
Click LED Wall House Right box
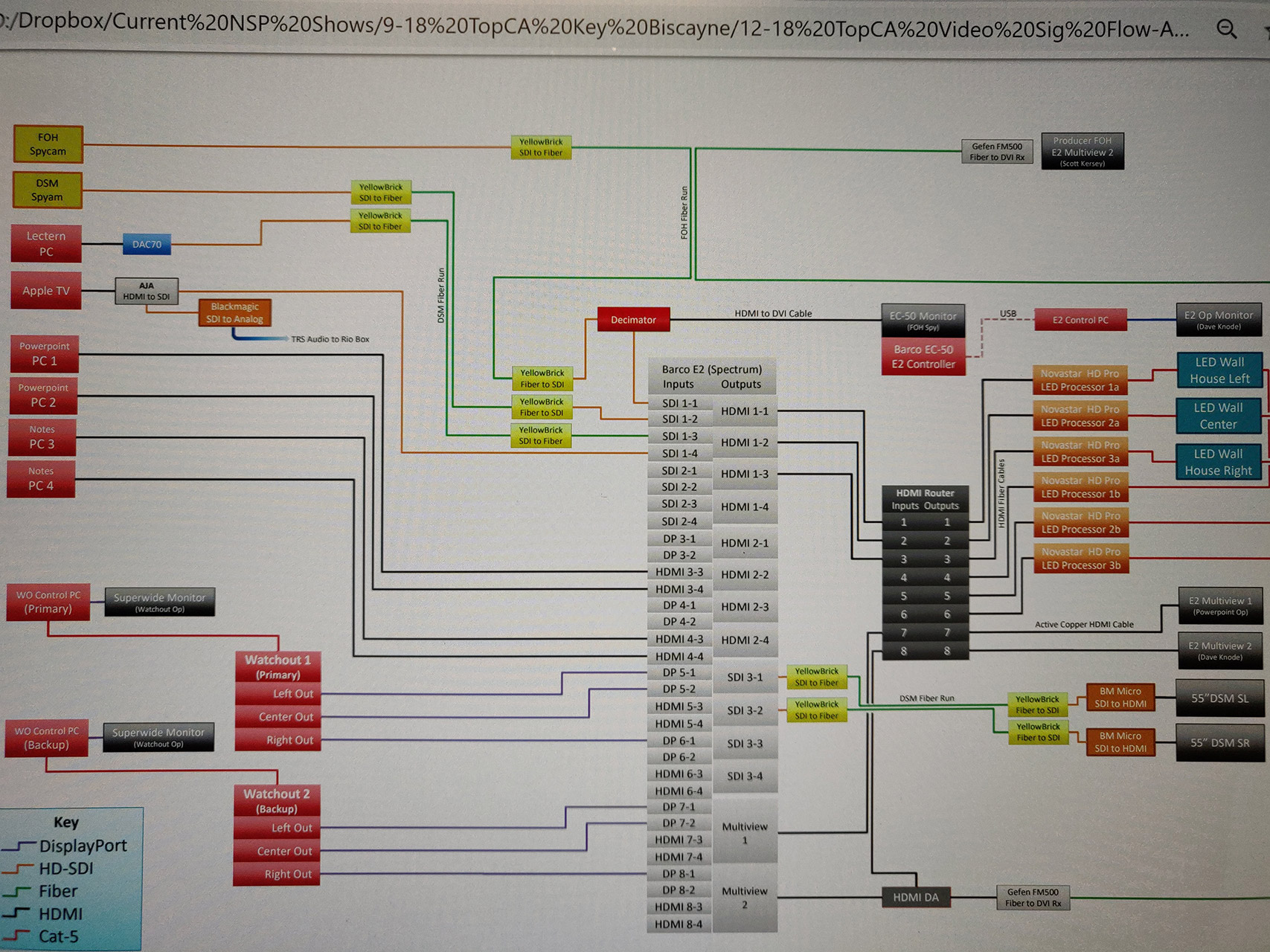pos(1218,462)
